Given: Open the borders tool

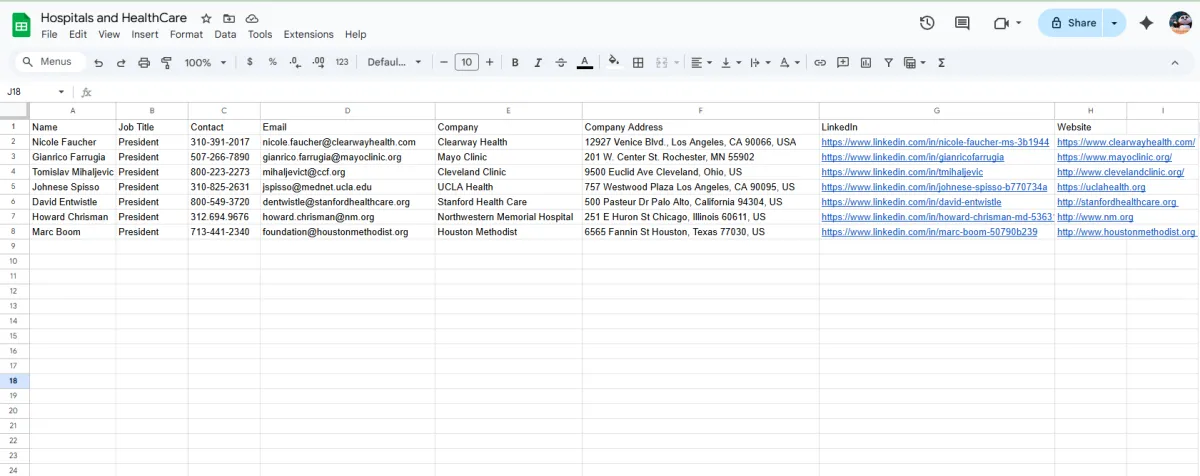Looking at the screenshot, I should [x=638, y=62].
